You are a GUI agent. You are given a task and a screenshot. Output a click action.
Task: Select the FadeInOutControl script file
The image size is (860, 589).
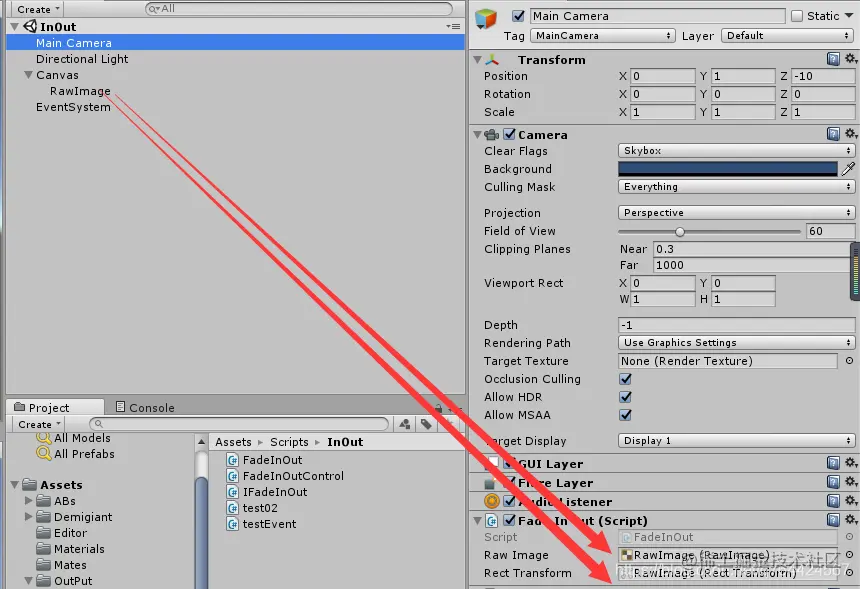[285, 476]
